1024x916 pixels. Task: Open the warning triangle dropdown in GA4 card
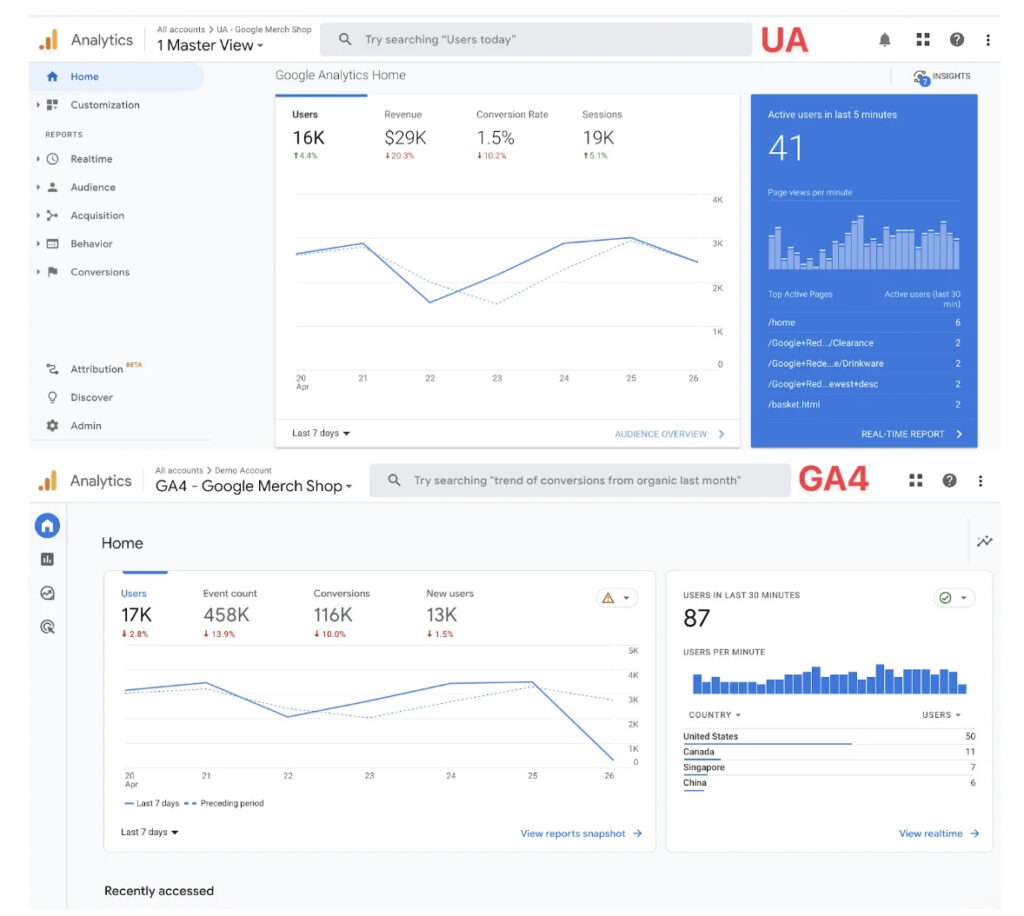(x=616, y=598)
